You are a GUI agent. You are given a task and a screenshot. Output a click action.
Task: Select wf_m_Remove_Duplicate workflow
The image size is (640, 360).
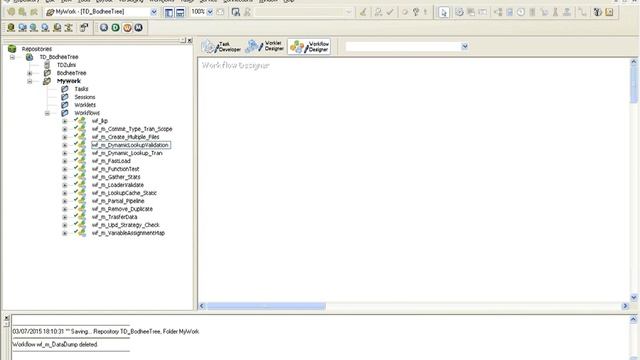[122, 209]
